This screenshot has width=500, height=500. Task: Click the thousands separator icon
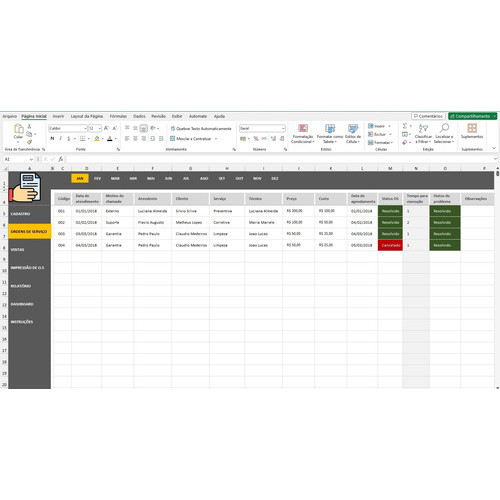(264, 139)
